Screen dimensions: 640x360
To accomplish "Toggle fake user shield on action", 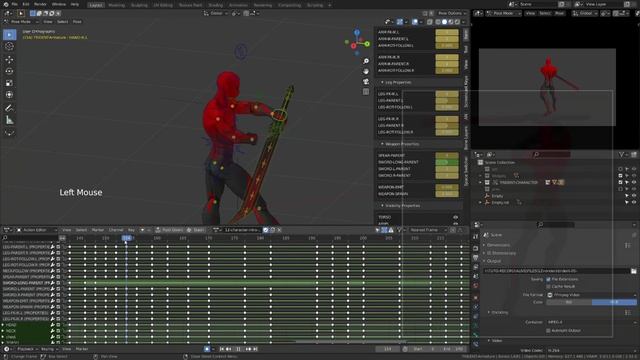I will (266, 230).
